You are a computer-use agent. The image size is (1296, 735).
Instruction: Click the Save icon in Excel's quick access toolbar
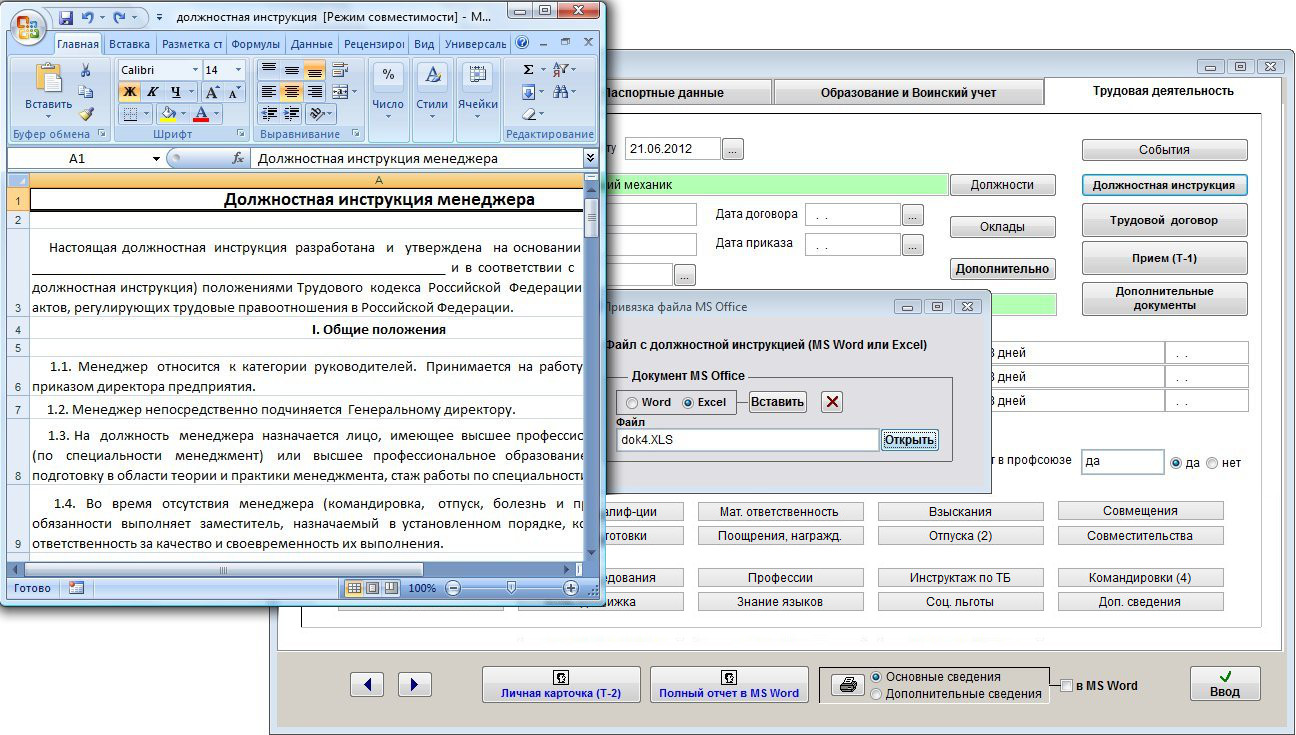point(66,18)
